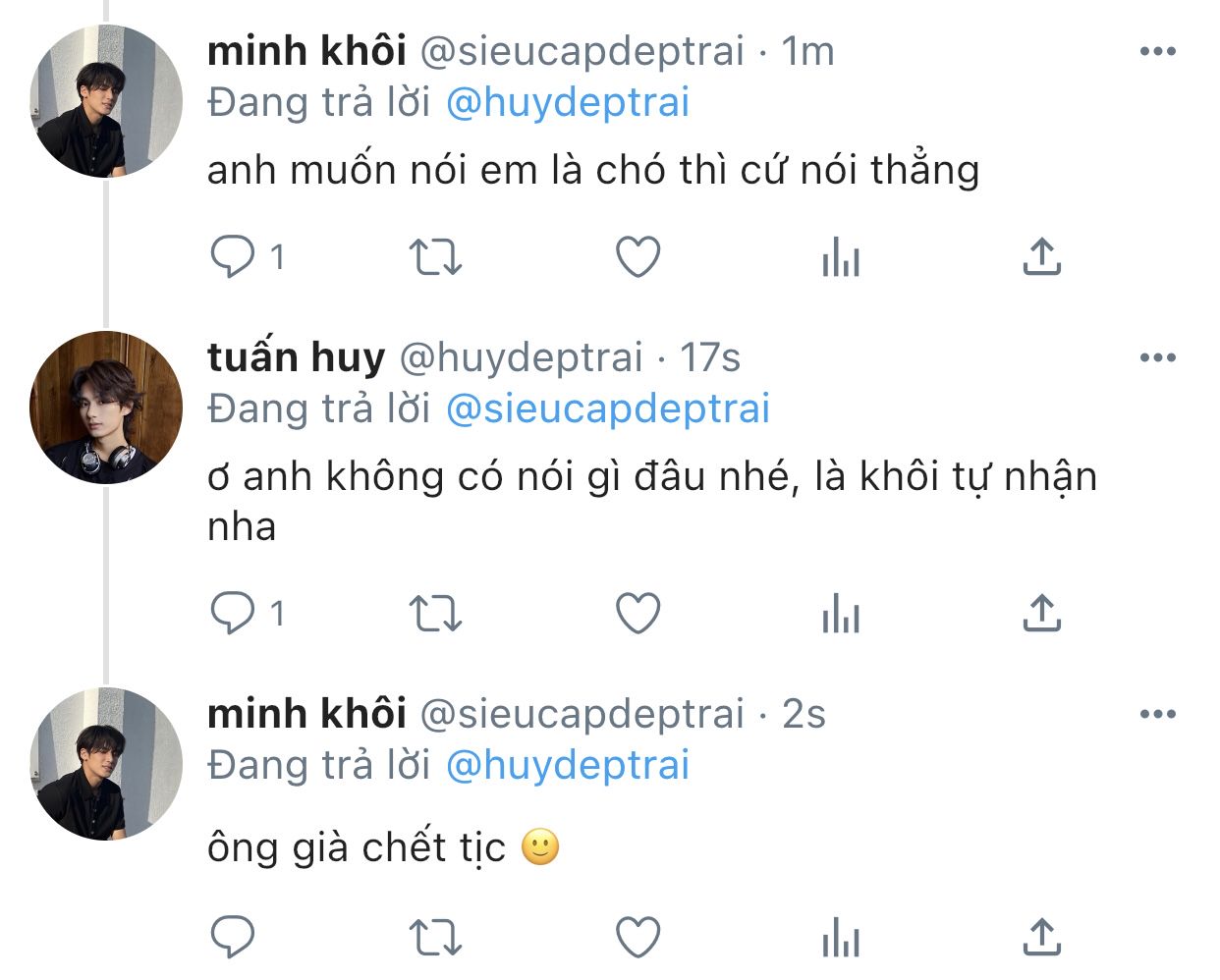Open @huydeptrai mention link in first tweet
1220x980 pixels.
[568, 102]
